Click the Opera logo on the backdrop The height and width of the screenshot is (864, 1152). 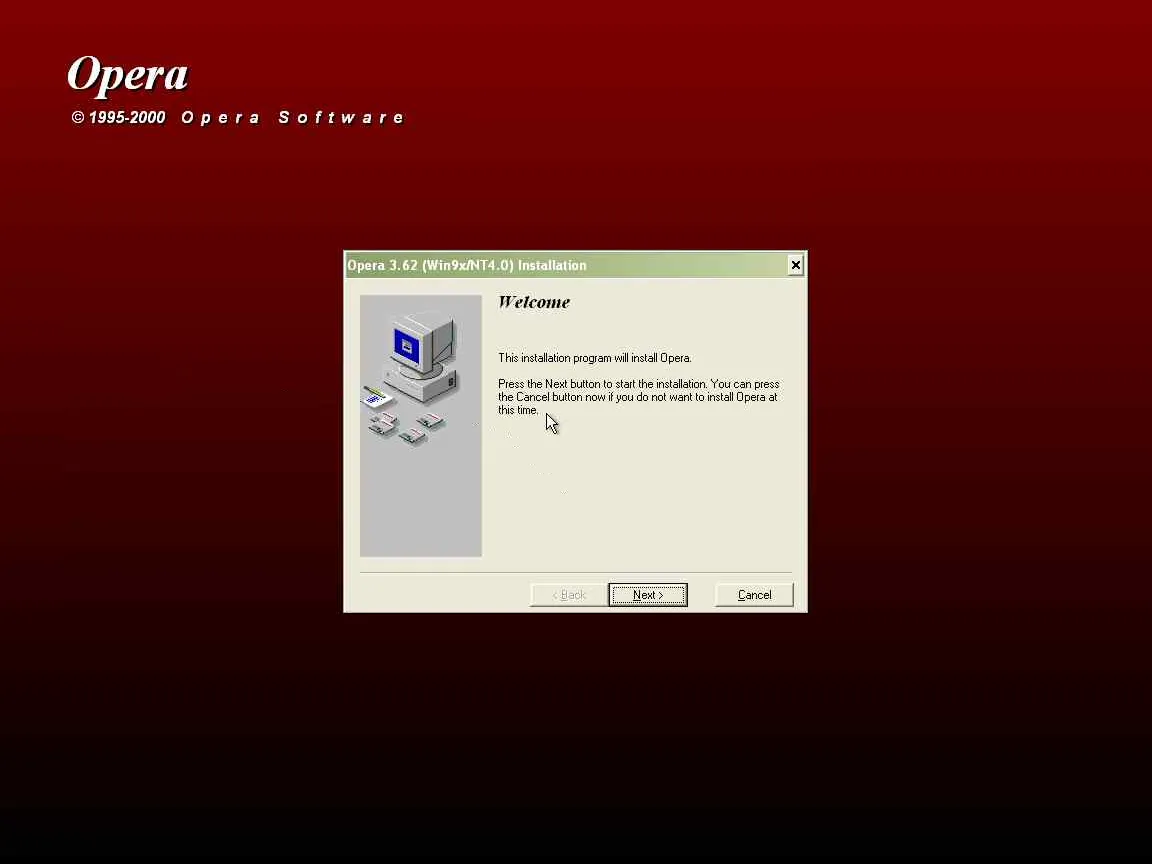[x=128, y=75]
